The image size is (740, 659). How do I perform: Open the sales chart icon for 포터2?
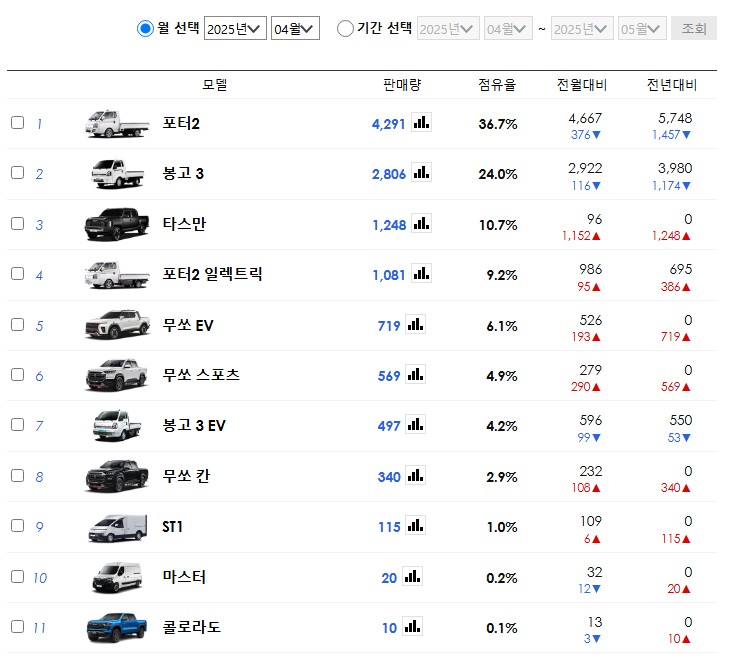(421, 123)
